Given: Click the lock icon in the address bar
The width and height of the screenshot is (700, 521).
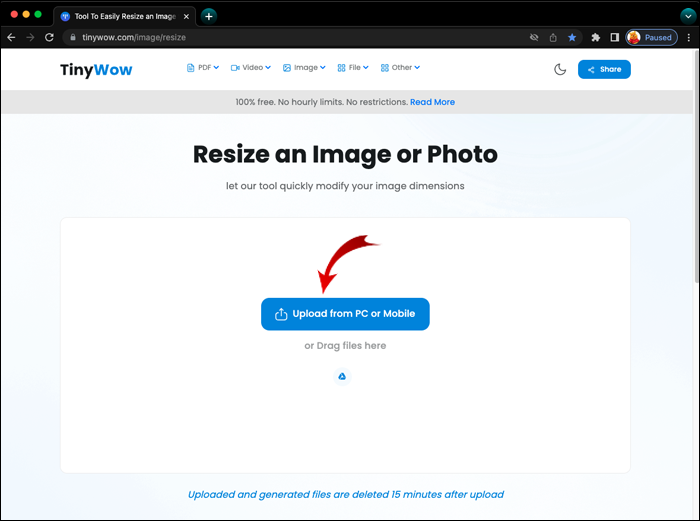Looking at the screenshot, I should pos(73,38).
